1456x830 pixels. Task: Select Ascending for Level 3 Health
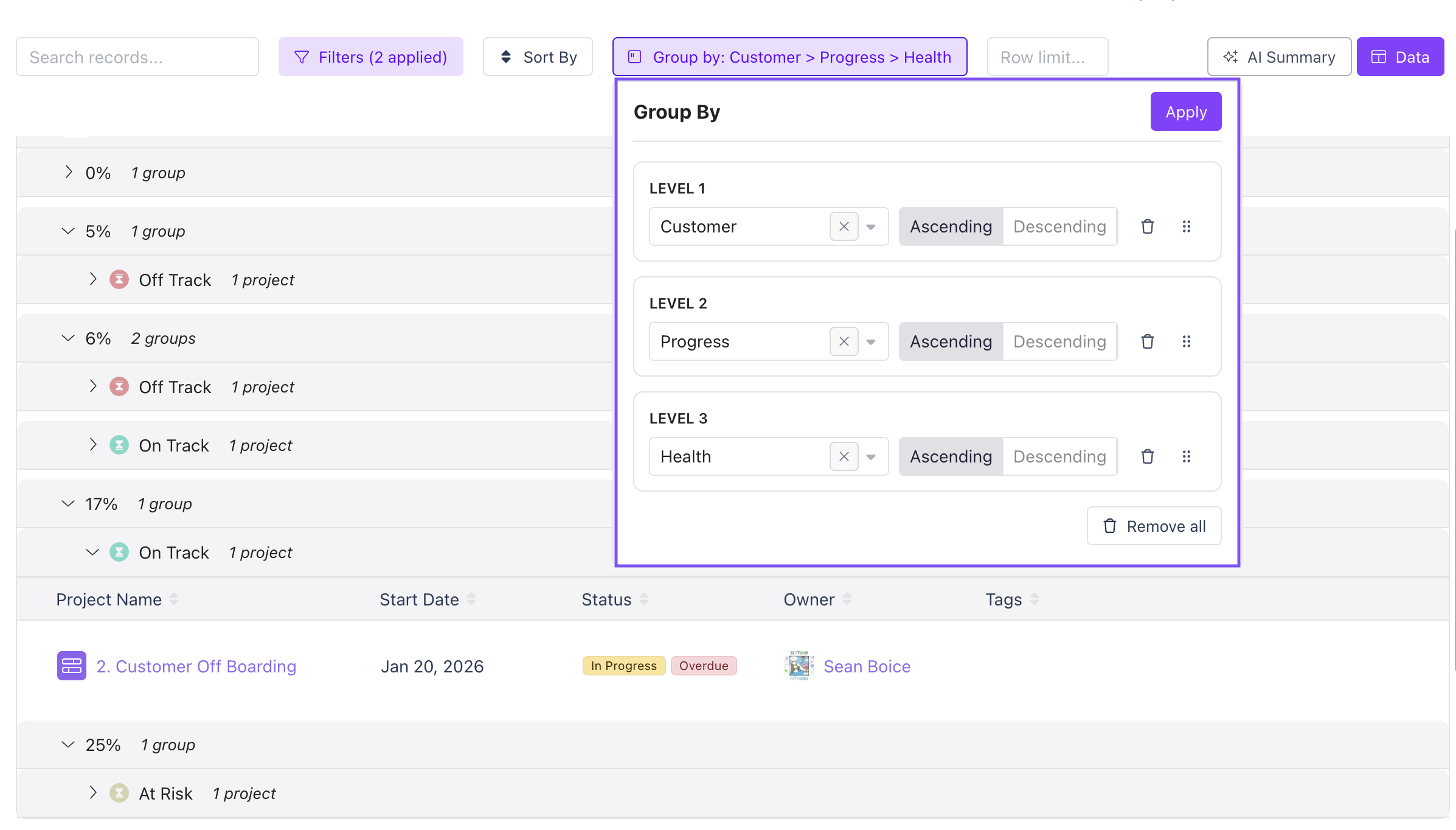click(x=951, y=456)
